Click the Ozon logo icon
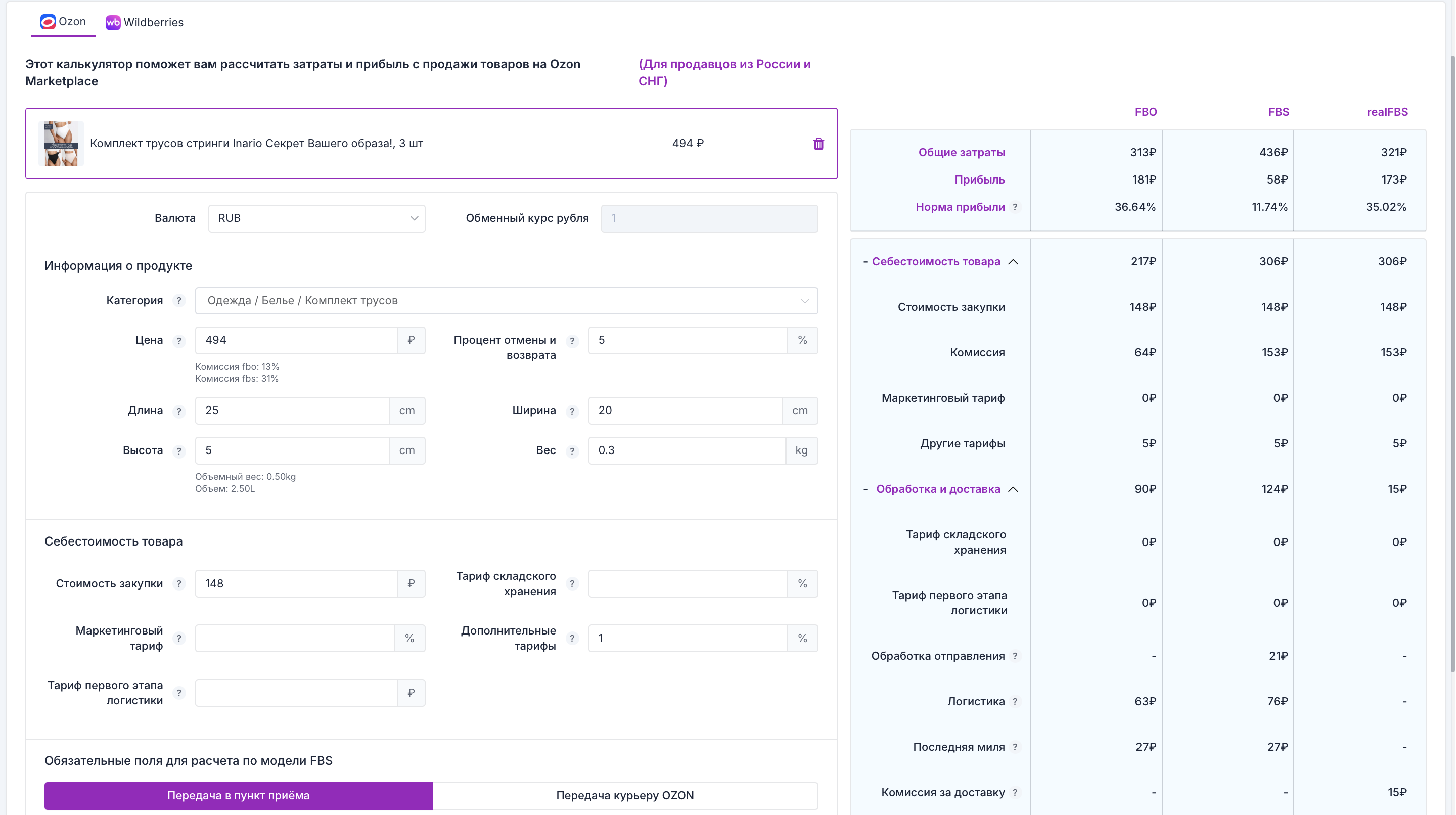 click(48, 22)
